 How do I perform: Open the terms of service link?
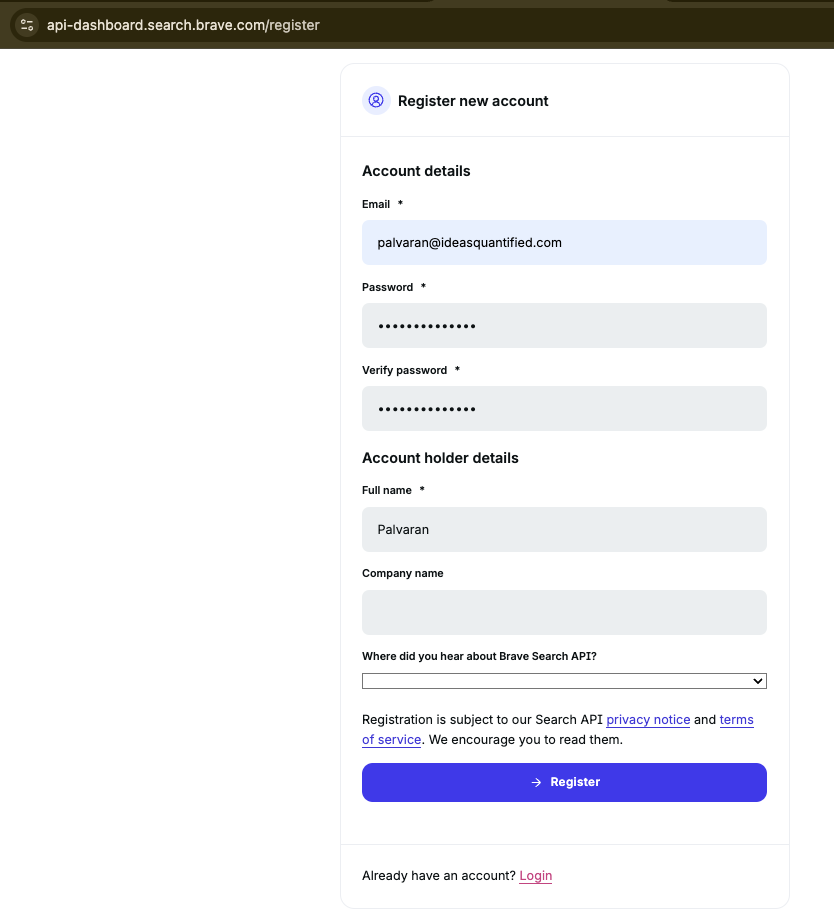736,720
